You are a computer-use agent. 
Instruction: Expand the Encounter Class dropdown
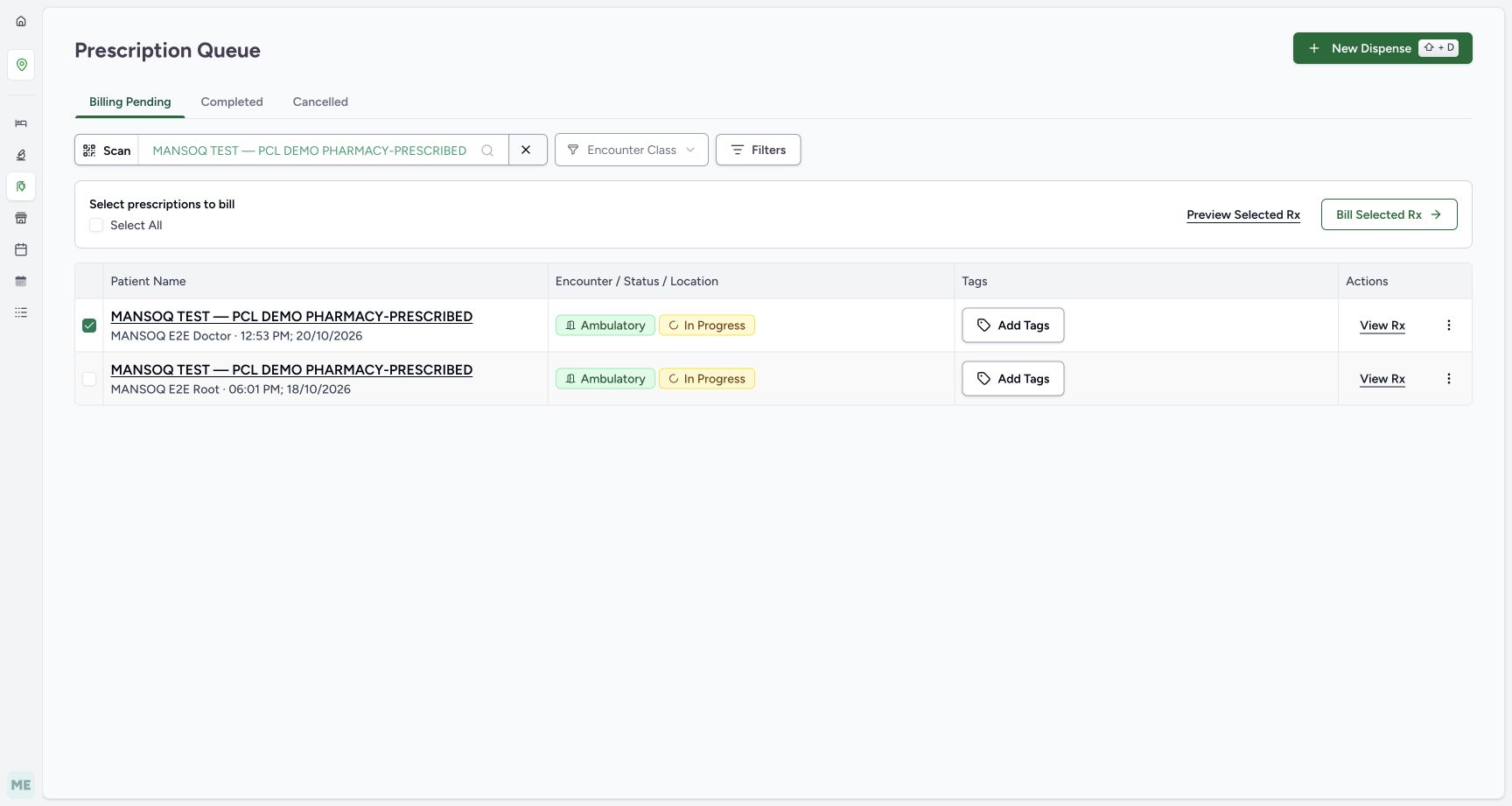click(x=632, y=150)
